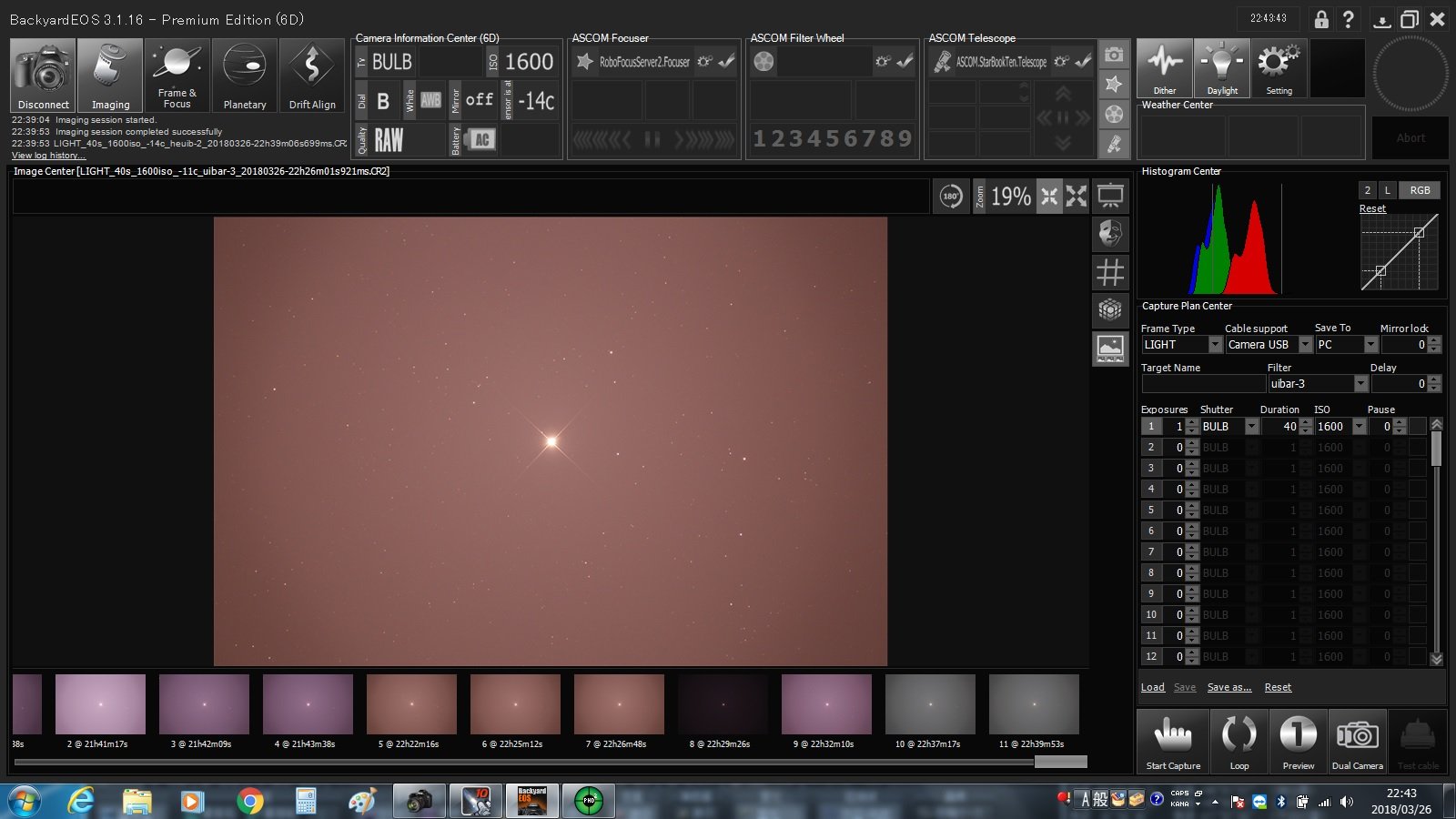Open the Setting gear
Image resolution: width=1456 pixels, height=819 pixels.
pyautogui.click(x=1279, y=68)
